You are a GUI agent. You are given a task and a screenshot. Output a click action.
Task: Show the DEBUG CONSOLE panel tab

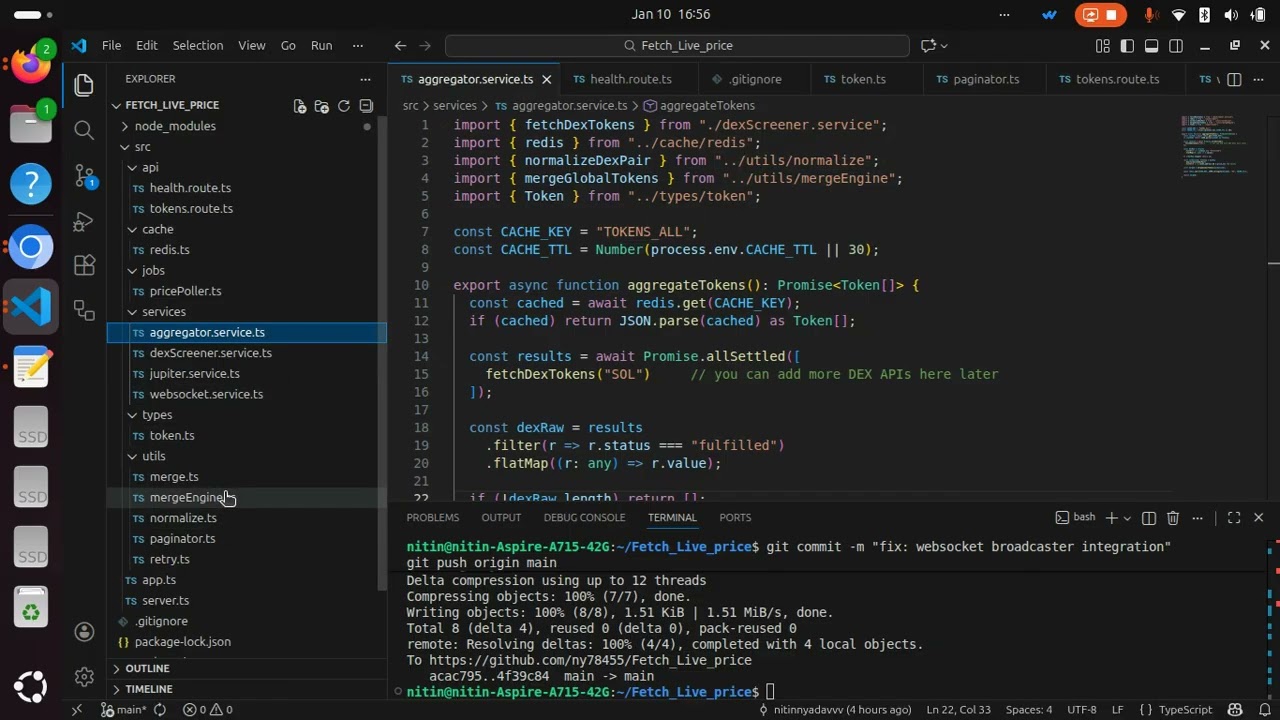point(584,517)
